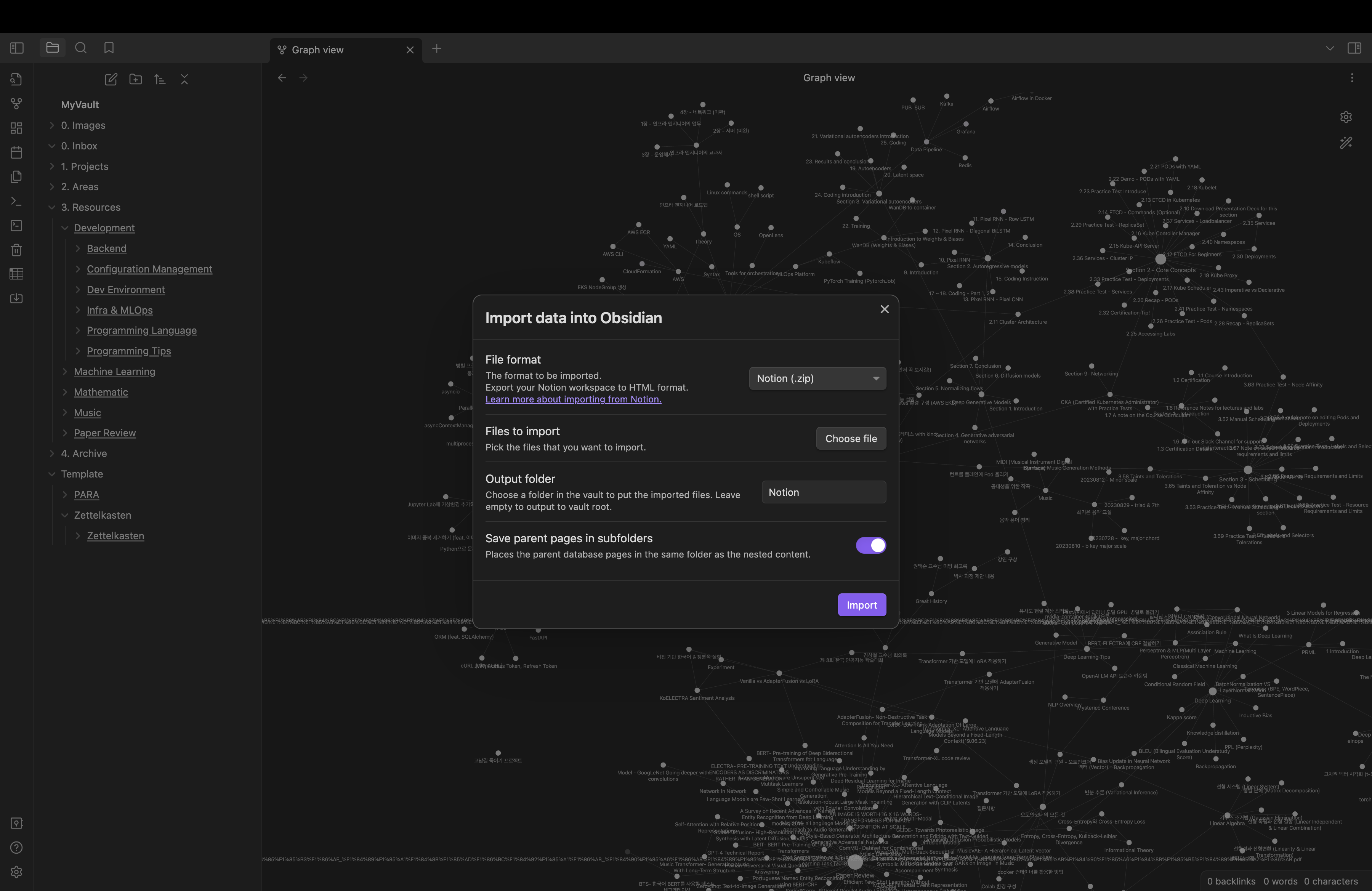Open graph settings gear icon
Image resolution: width=1372 pixels, height=891 pixels.
1345,117
